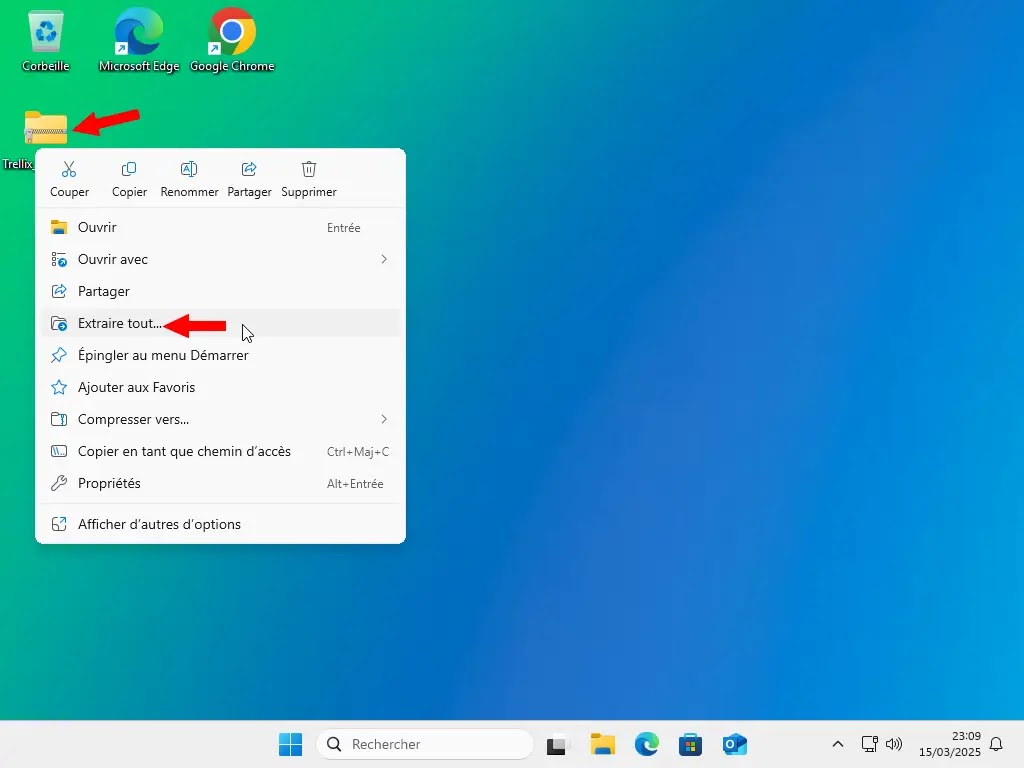Choose Afficher d'autres d'options
The height and width of the screenshot is (768, 1024).
[x=220, y=524]
